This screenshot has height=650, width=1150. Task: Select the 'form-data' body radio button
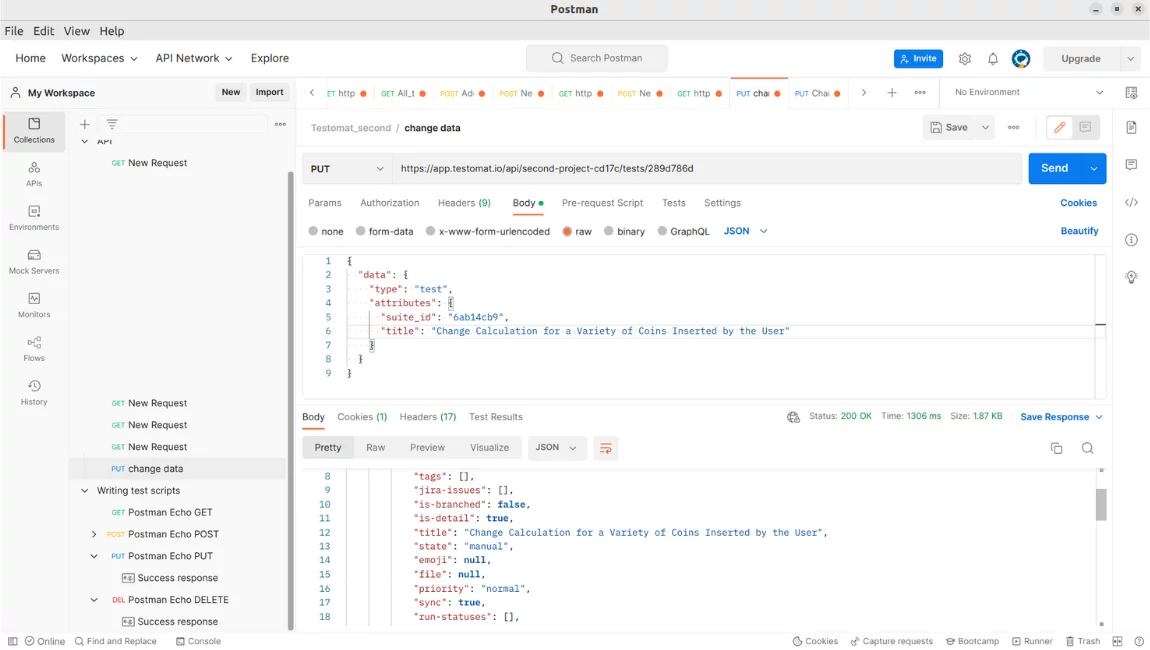(361, 231)
